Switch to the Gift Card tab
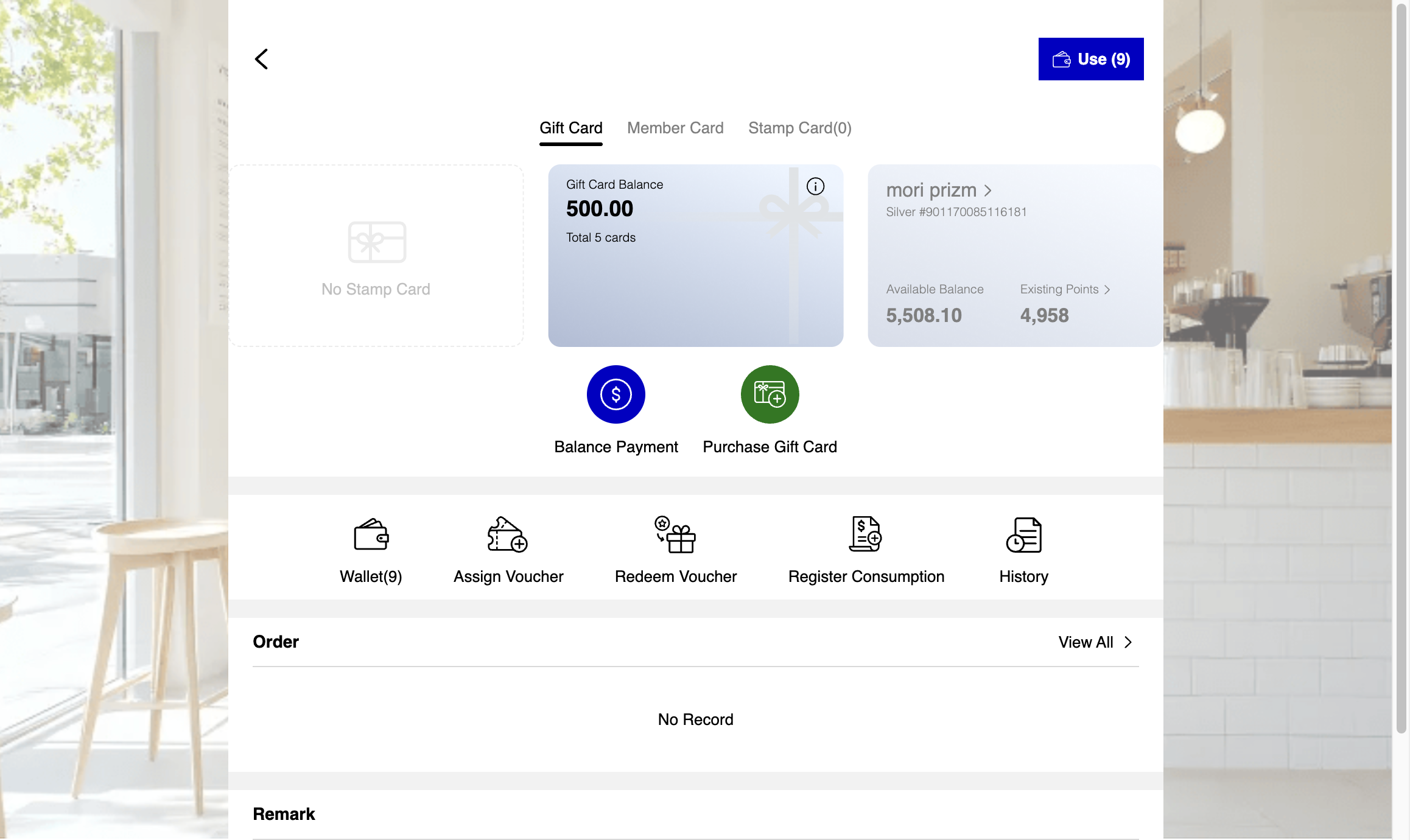 (571, 128)
